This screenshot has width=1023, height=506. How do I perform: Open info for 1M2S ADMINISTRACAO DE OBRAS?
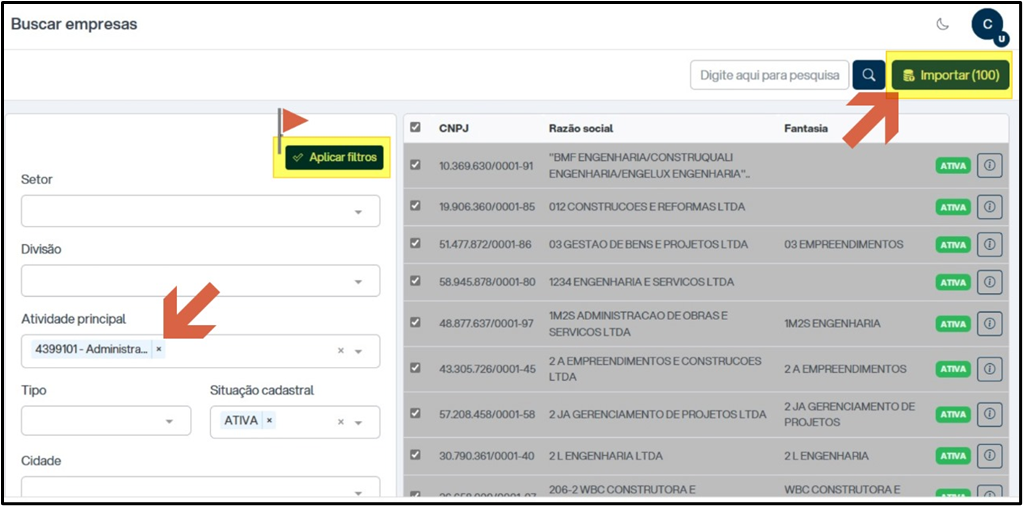click(x=989, y=323)
